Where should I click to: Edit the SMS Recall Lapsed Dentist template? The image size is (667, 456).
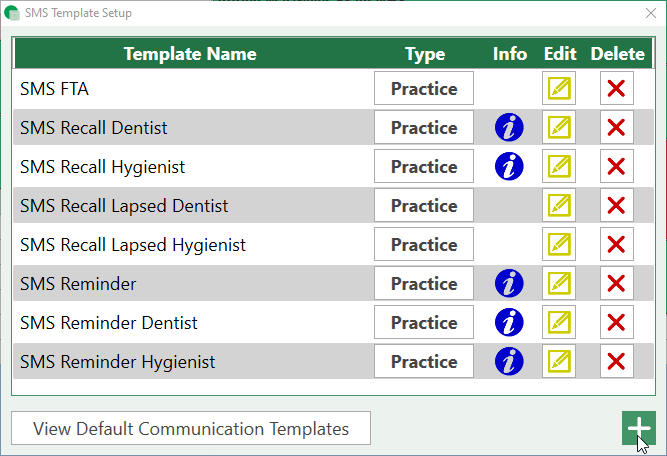click(559, 205)
